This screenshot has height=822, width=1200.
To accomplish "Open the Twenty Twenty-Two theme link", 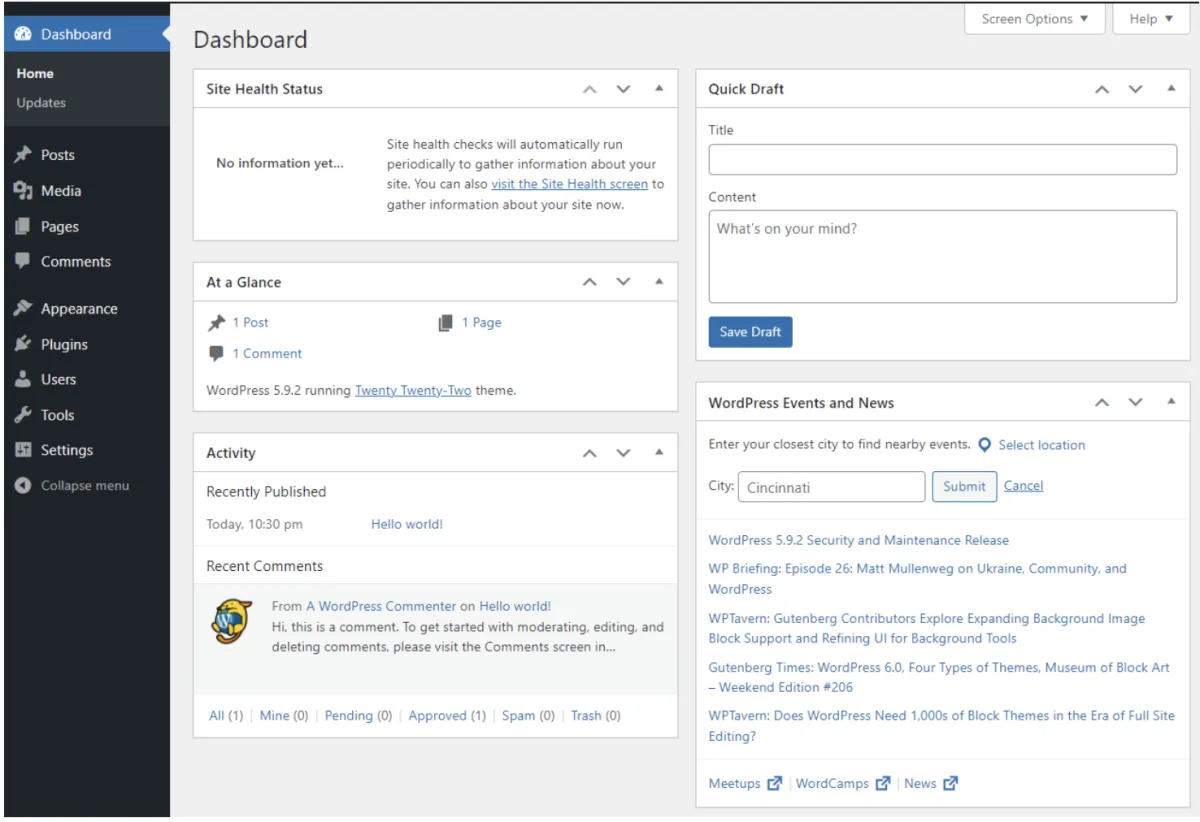I will point(413,391).
